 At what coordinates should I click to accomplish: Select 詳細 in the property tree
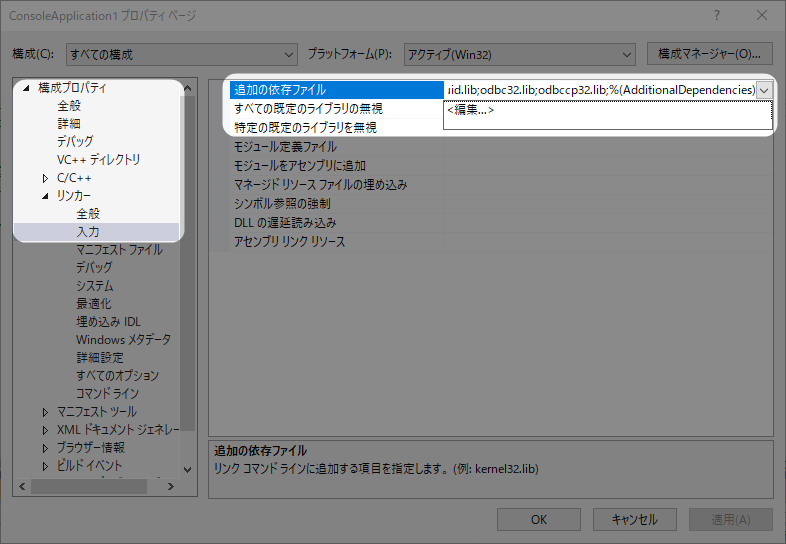(x=69, y=123)
